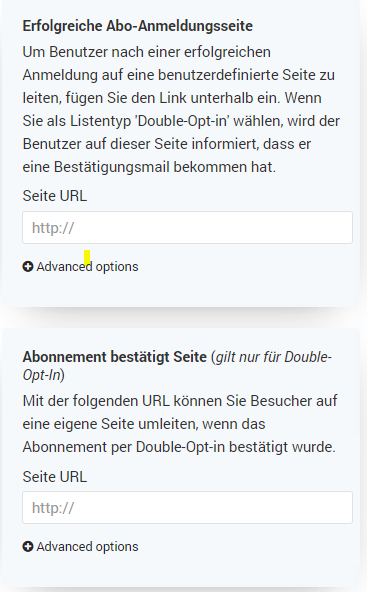The height and width of the screenshot is (592, 367).
Task: Focus the Seite URL field for successful signup page
Action: (187, 227)
